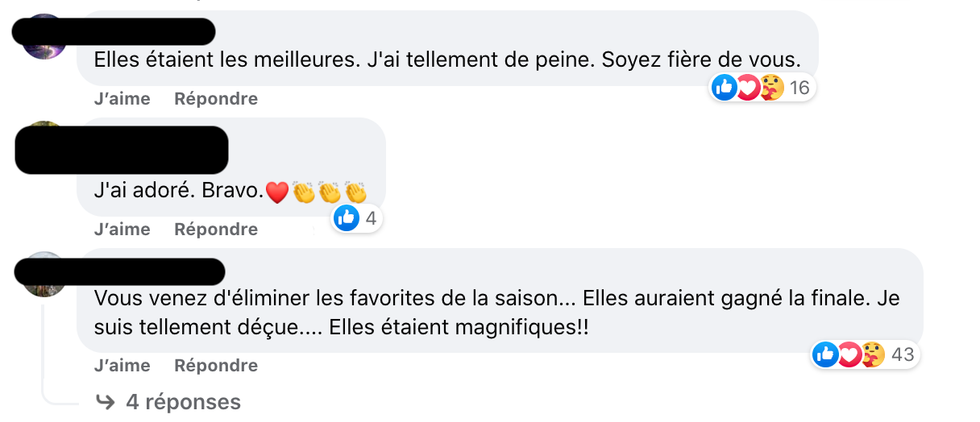Open reaction count 16 on first comment
Screen dimensions: 980x422
click(800, 88)
